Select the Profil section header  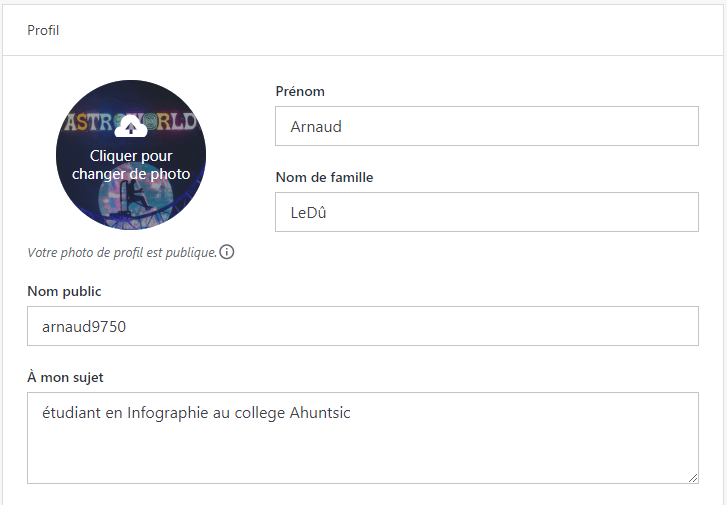(43, 30)
